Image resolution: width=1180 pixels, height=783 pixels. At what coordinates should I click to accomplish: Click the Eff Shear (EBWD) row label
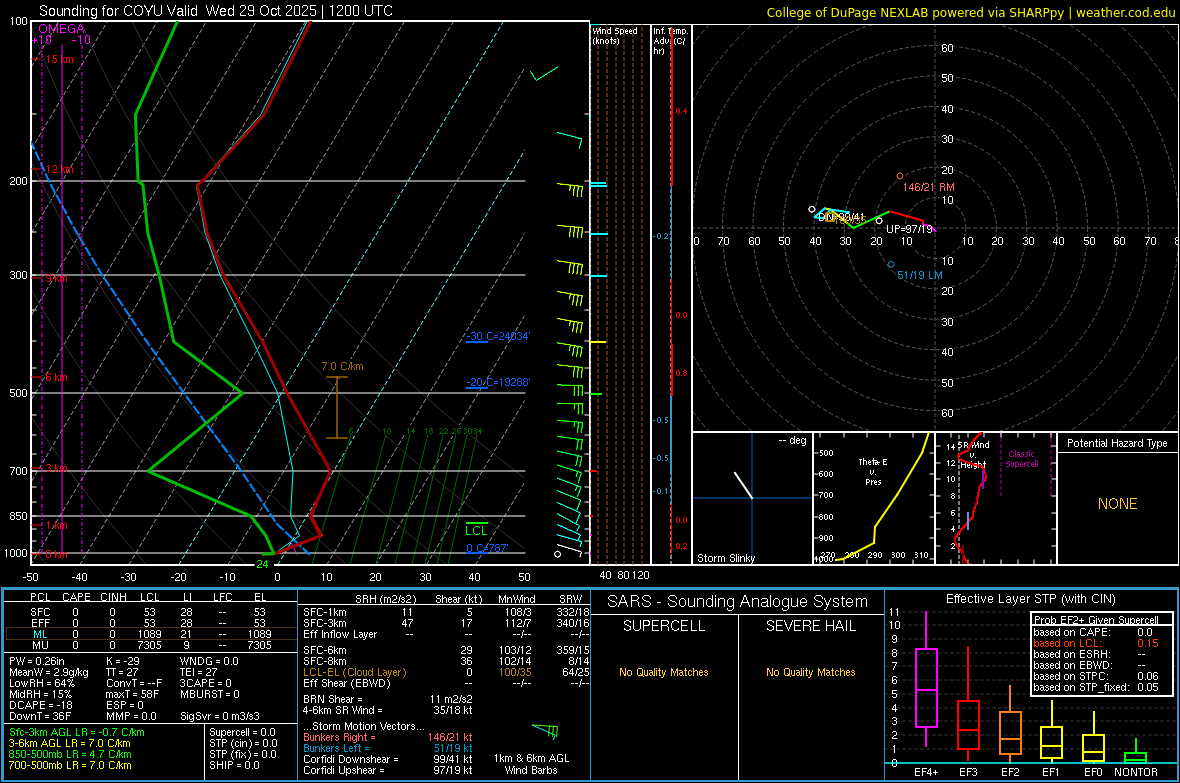click(346, 683)
